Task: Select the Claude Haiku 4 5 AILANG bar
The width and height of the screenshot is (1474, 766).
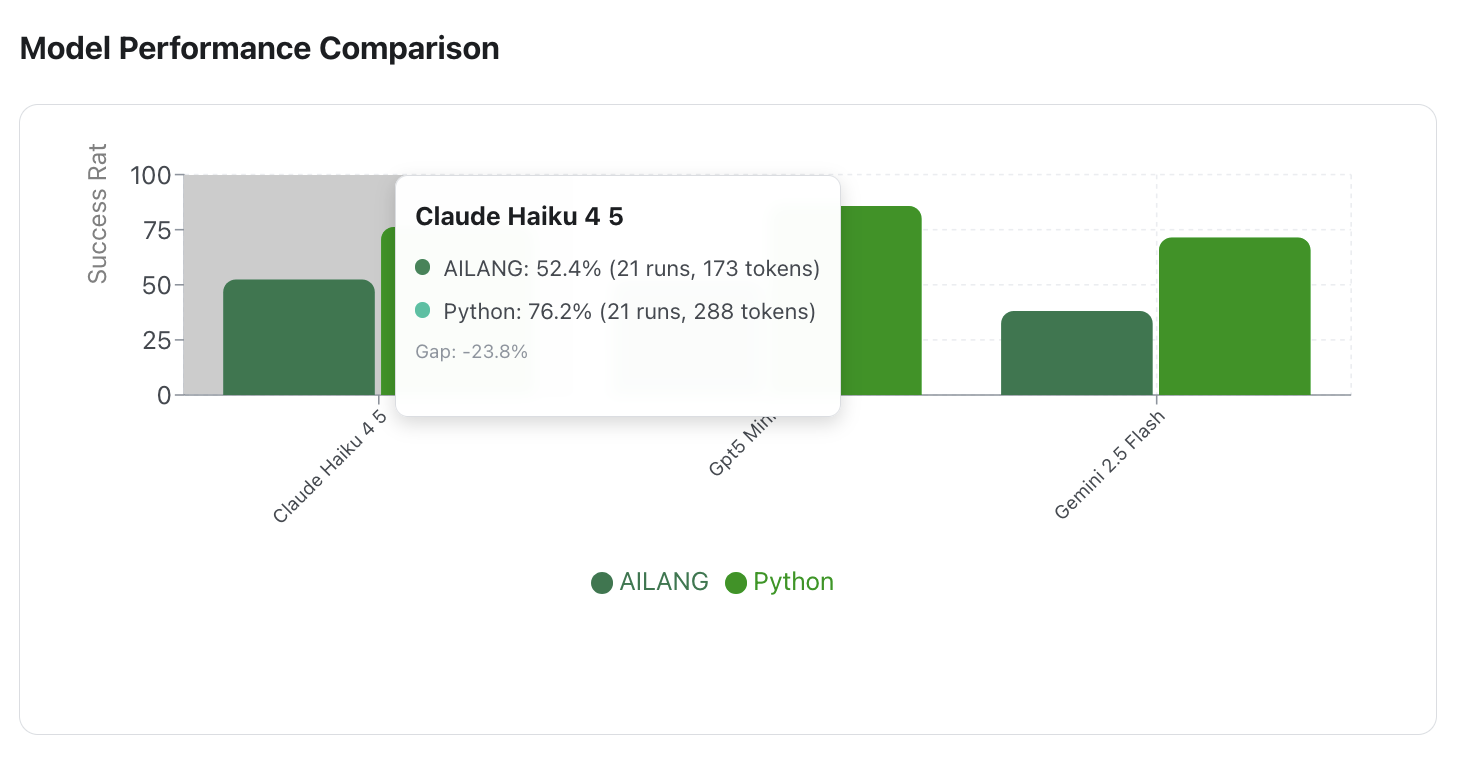Action: coord(299,338)
